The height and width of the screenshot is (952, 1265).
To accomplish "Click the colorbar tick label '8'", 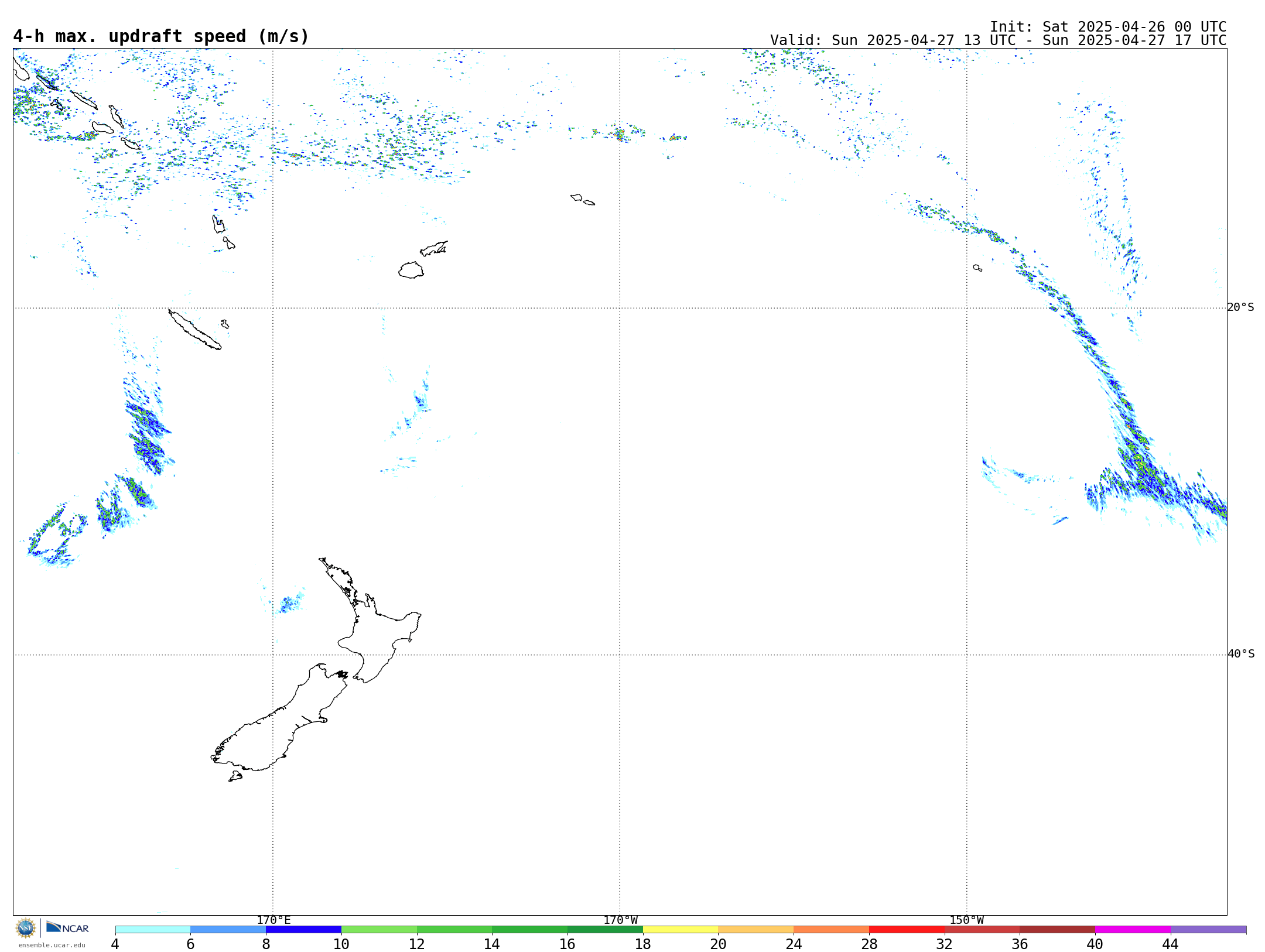I will point(266,944).
